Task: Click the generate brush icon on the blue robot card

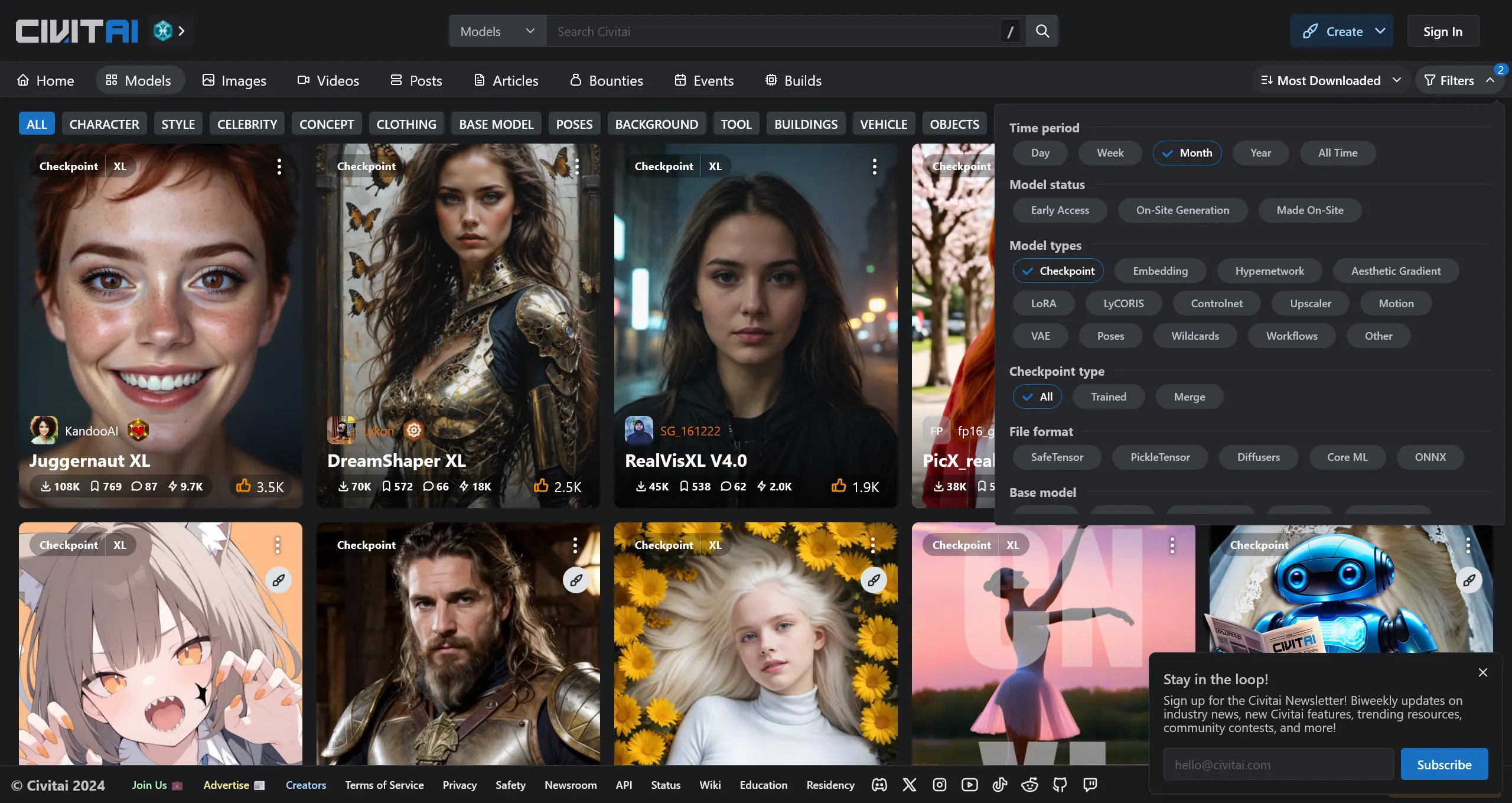Action: pos(1469,580)
